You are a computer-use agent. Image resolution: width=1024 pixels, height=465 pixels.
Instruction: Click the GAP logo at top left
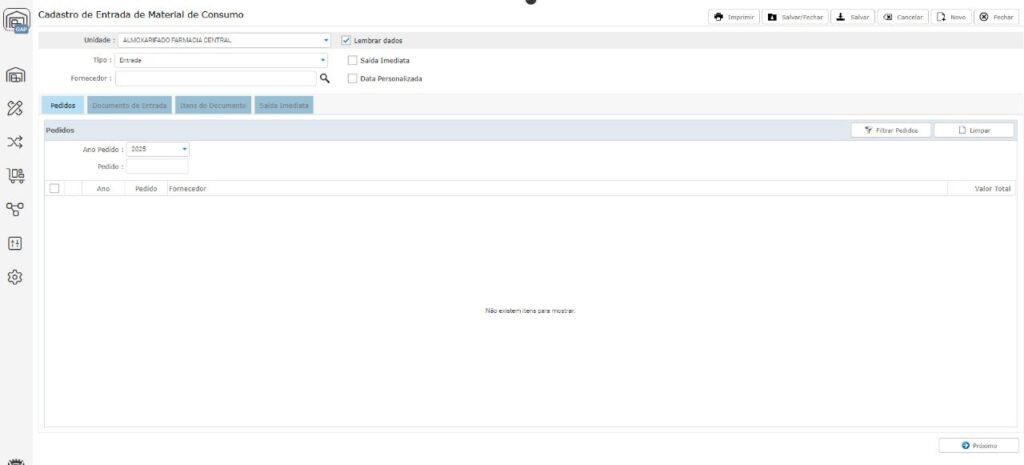17,21
